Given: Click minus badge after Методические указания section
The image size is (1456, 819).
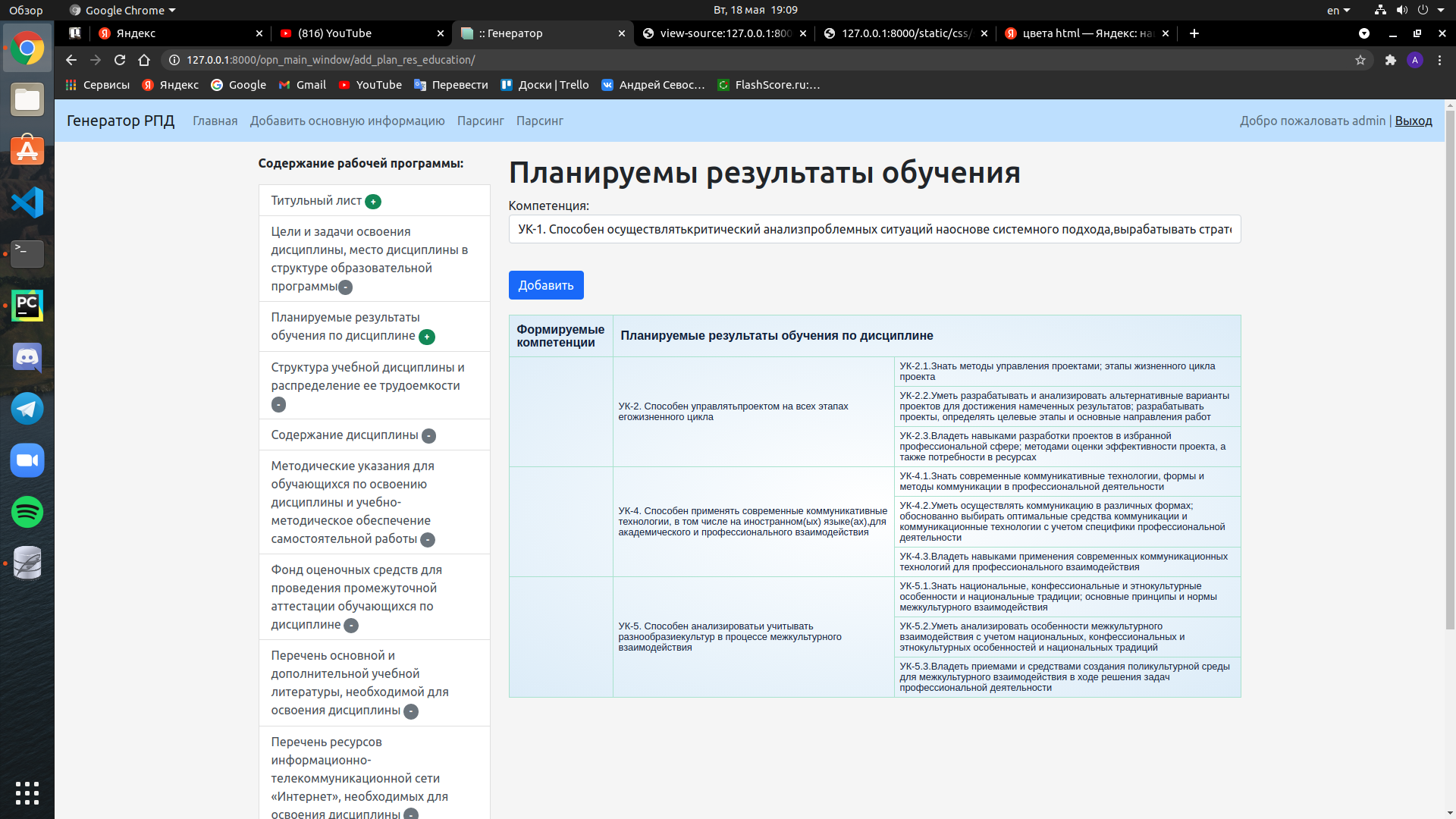Looking at the screenshot, I should 428,540.
